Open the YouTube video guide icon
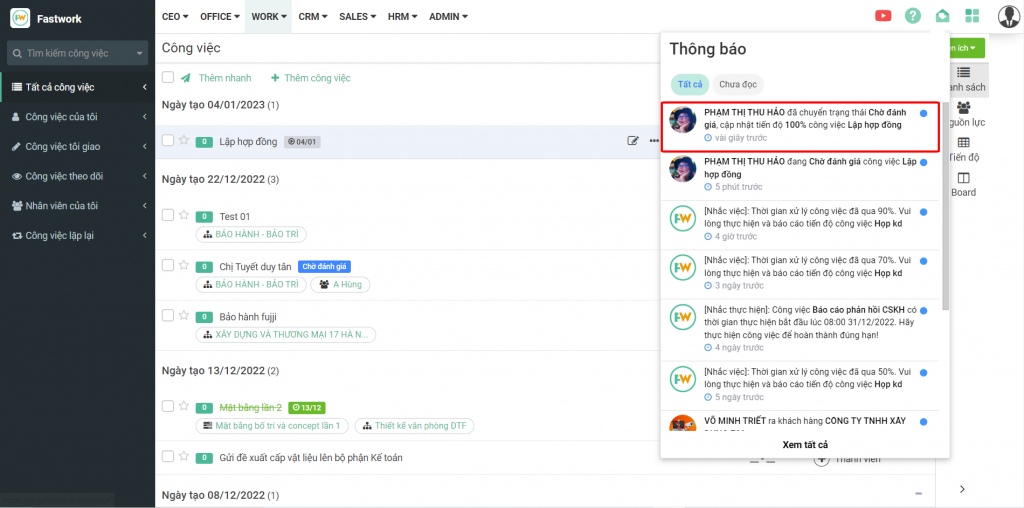1024x508 pixels. click(x=883, y=16)
